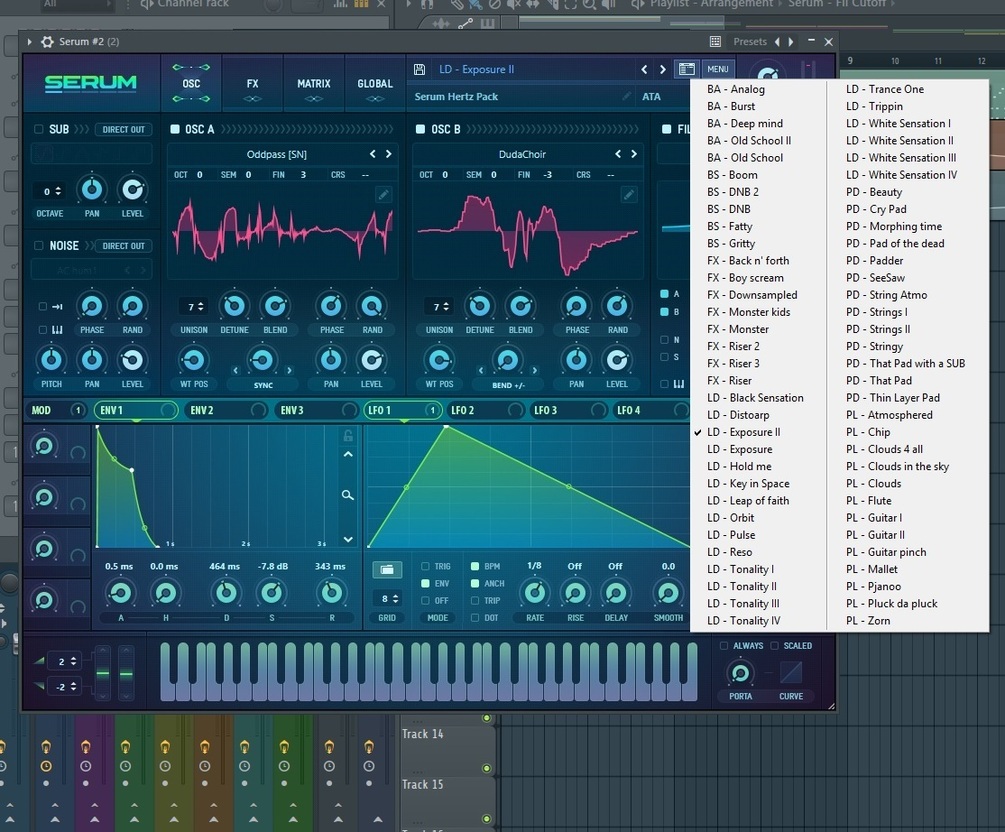Screen dimensions: 1005x832
Task: Switch to the FX tab
Action: [x=253, y=84]
